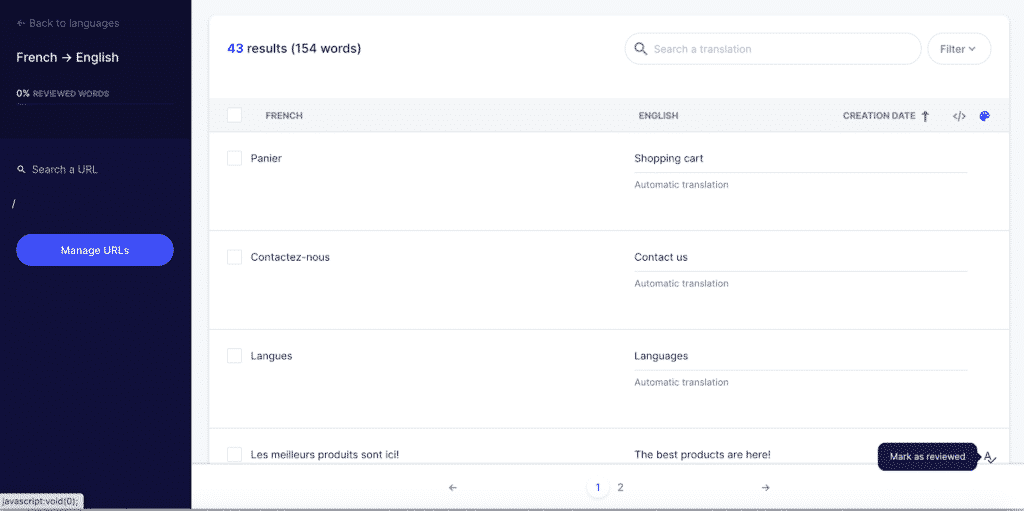Click the Search a URL magnifier icon
The height and width of the screenshot is (511, 1024).
click(x=22, y=170)
